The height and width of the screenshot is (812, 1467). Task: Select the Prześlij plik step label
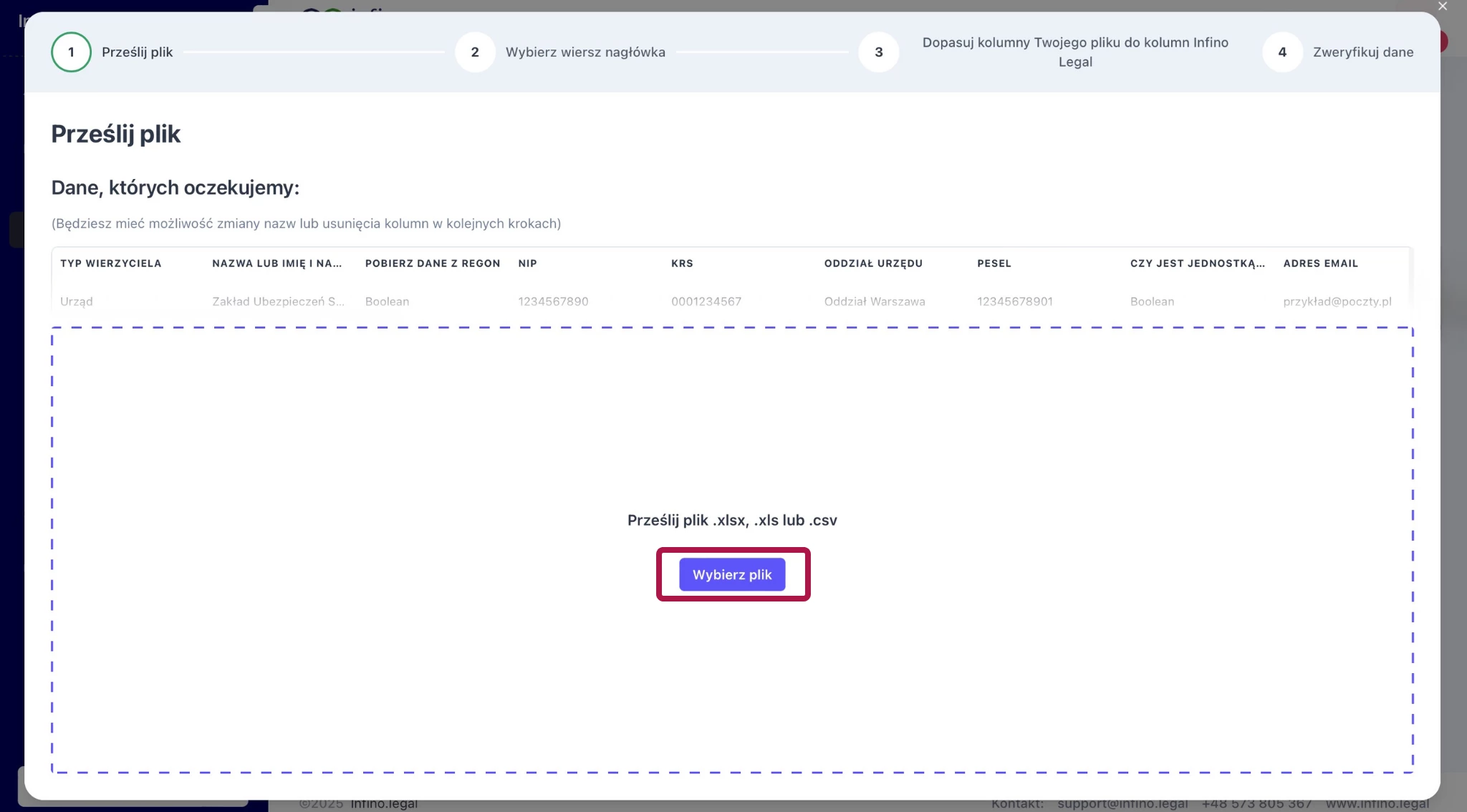(x=137, y=52)
